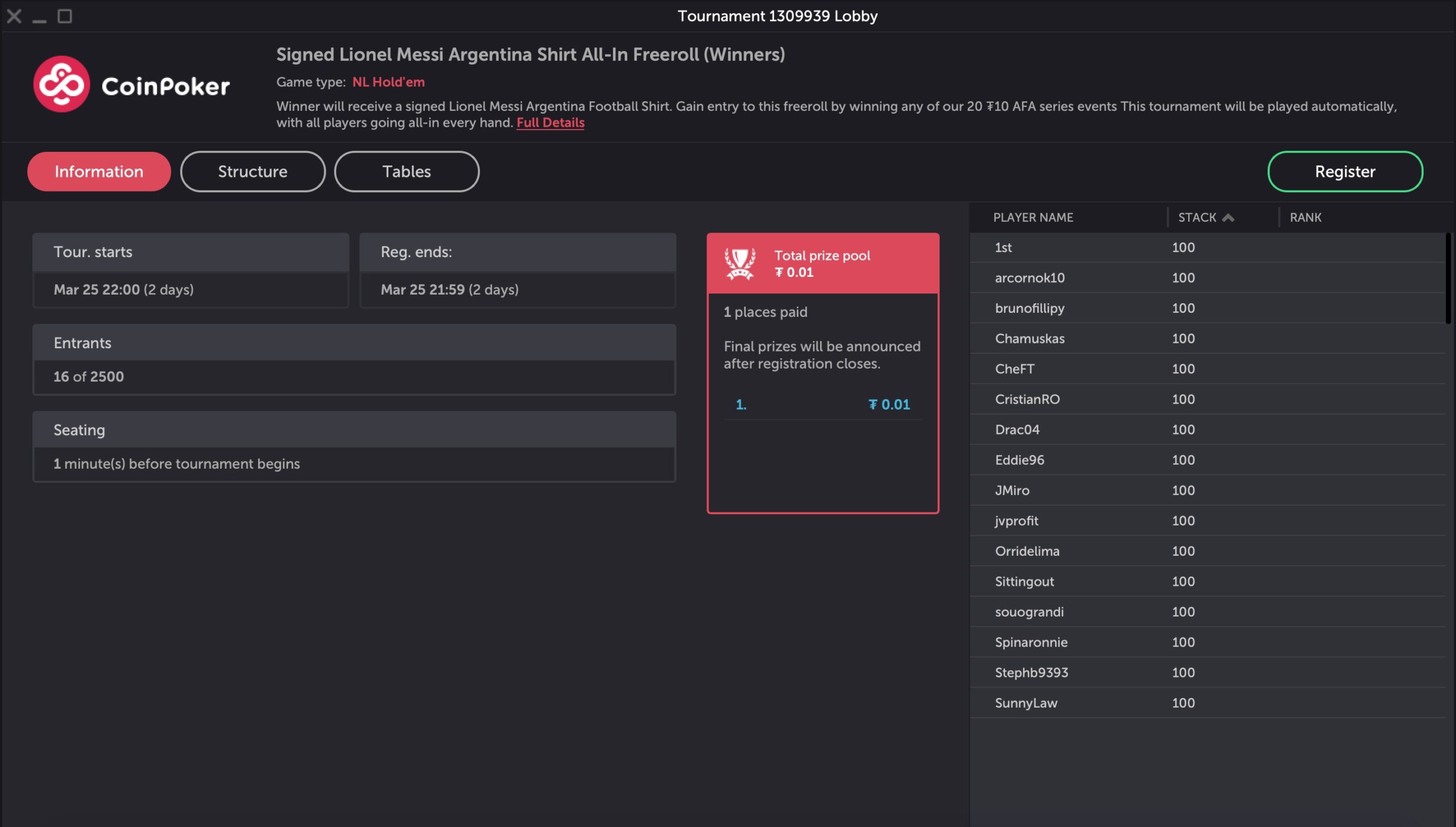Maximize the tournament lobby window
This screenshot has width=1456, height=827.
(65, 16)
